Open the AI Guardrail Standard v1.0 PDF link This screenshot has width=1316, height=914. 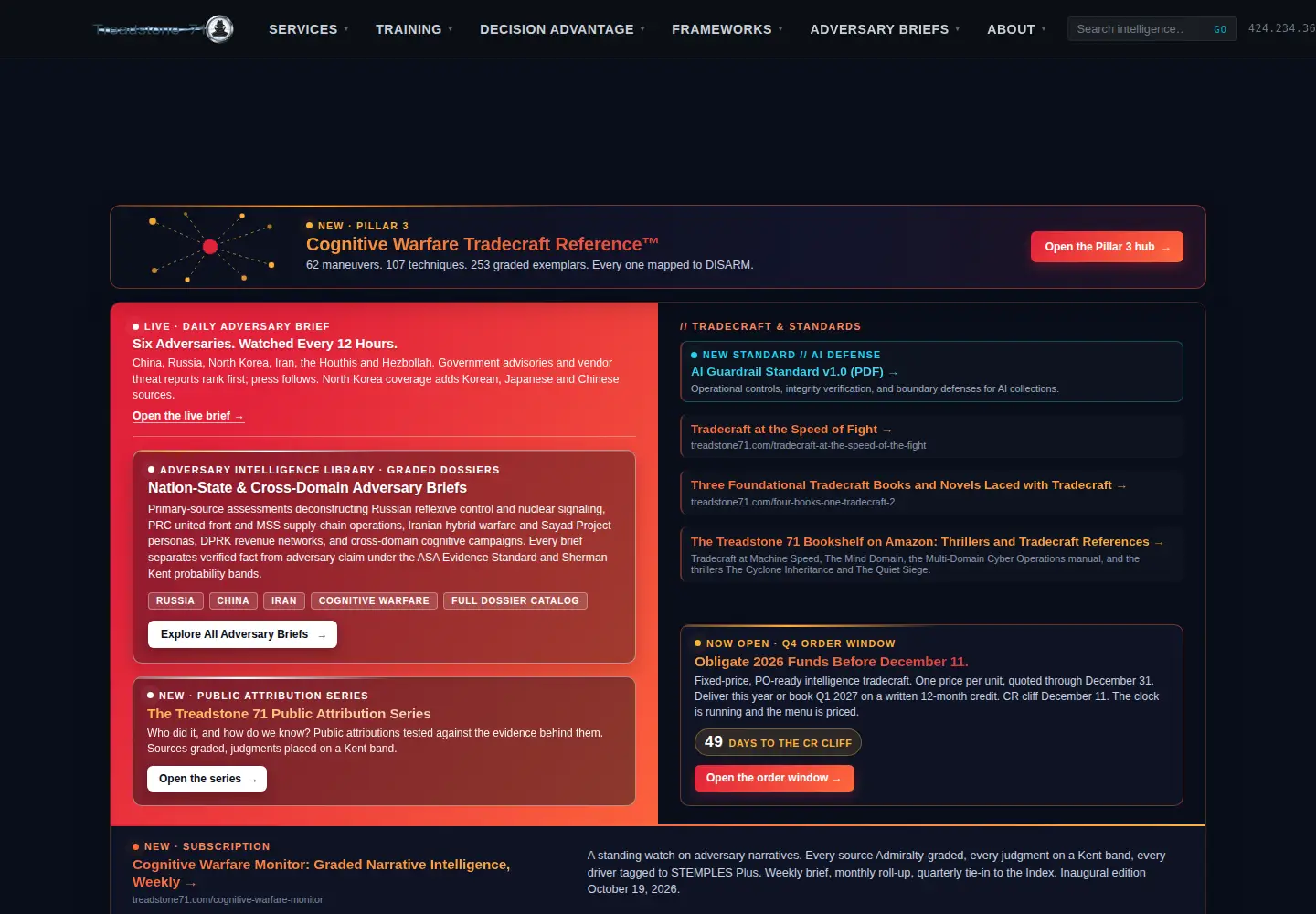coord(794,372)
